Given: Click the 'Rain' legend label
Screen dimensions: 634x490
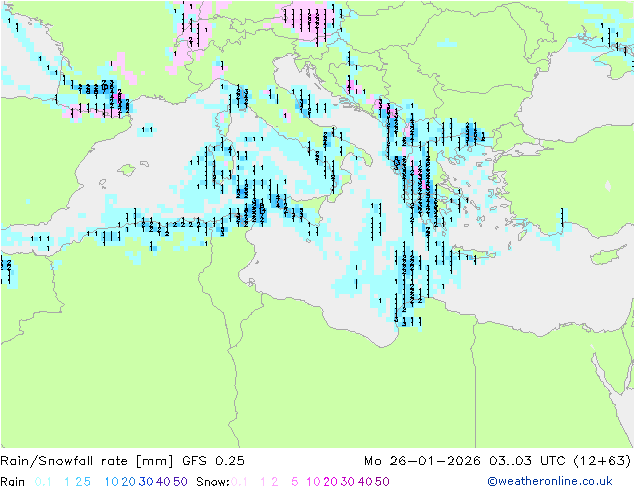Looking at the screenshot, I should (x=13, y=482).
